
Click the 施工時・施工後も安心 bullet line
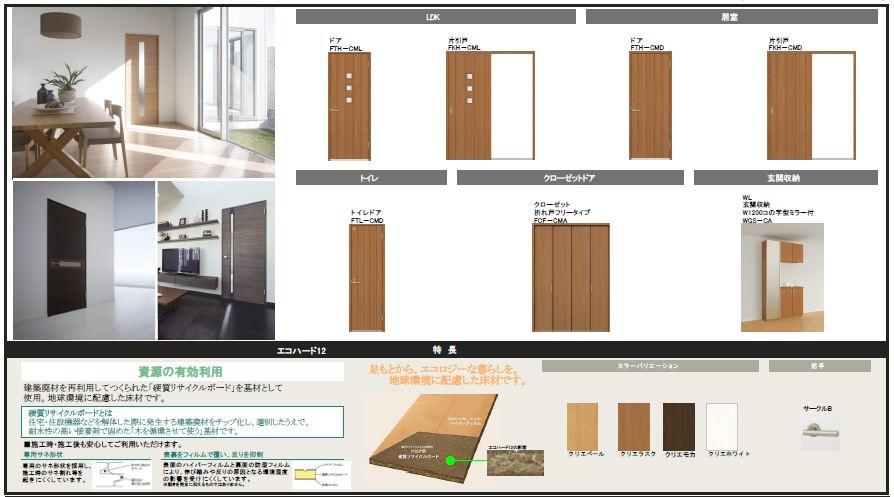click(103, 444)
